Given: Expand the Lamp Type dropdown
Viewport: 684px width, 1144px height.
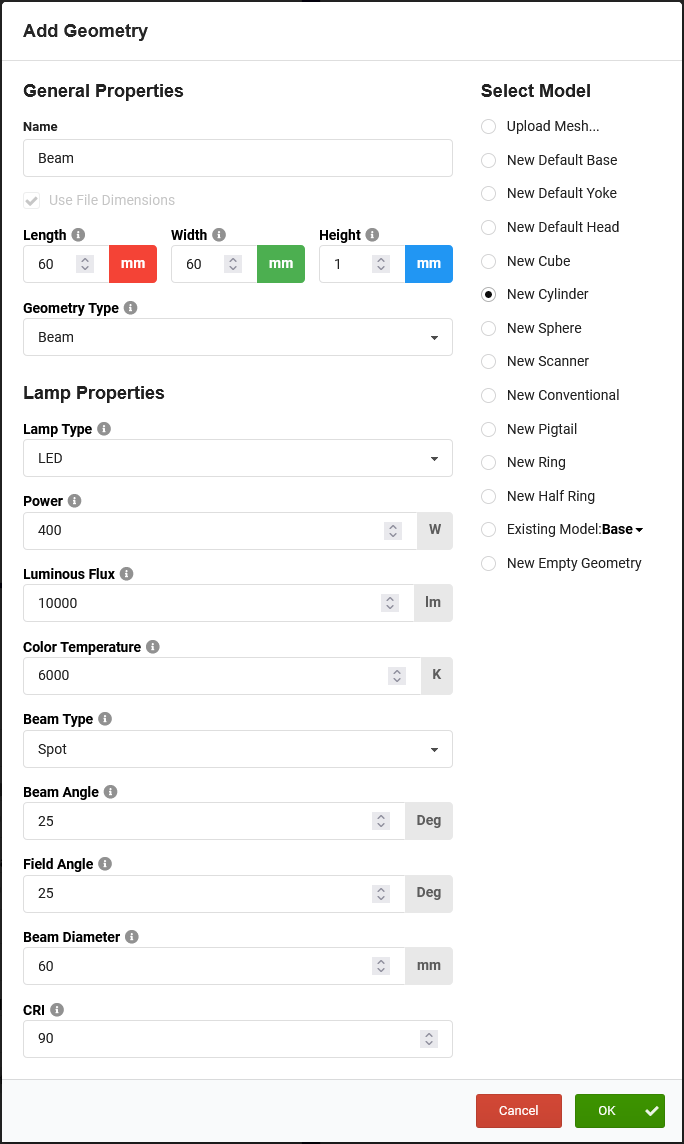Looking at the screenshot, I should [237, 458].
